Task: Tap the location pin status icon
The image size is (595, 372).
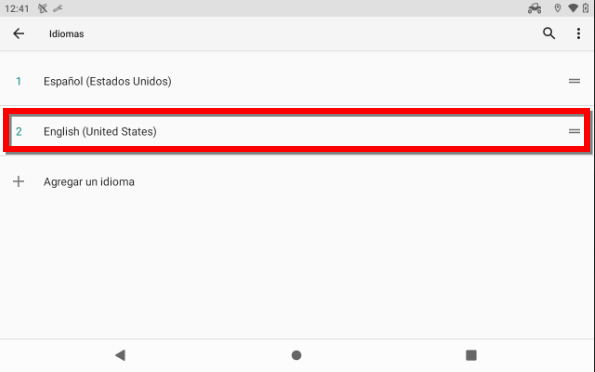Action: click(557, 8)
